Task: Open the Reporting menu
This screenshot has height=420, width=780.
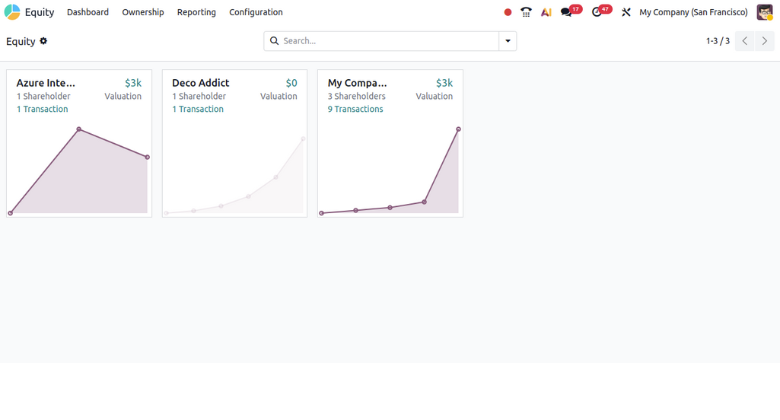Action: [x=196, y=12]
